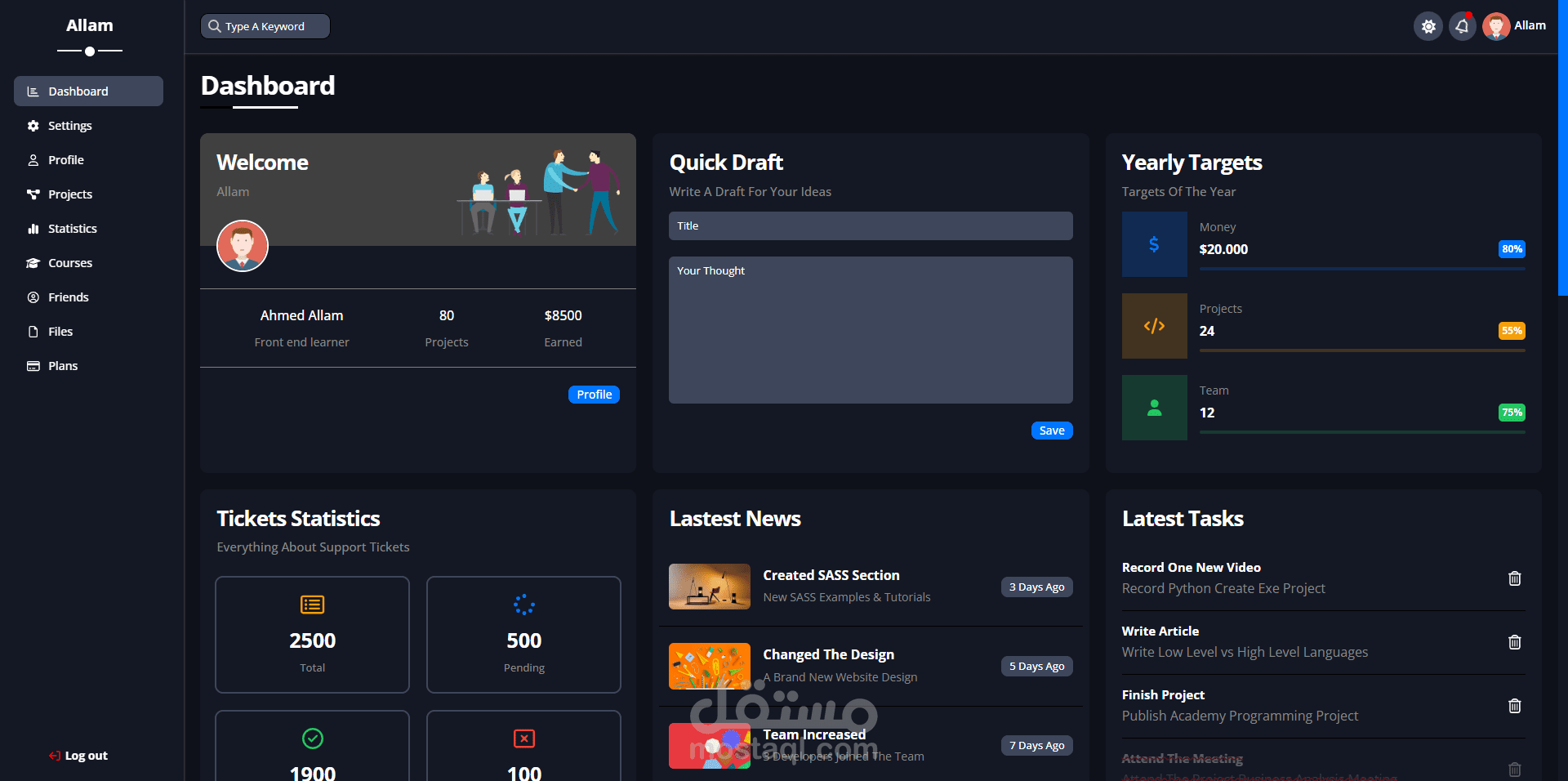This screenshot has width=1568, height=781.
Task: Click the Settings gear icon in sidebar
Action: tap(33, 126)
